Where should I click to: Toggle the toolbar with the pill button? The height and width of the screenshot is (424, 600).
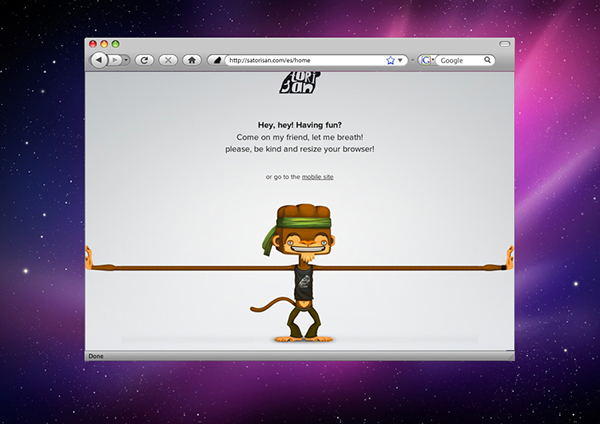click(505, 44)
